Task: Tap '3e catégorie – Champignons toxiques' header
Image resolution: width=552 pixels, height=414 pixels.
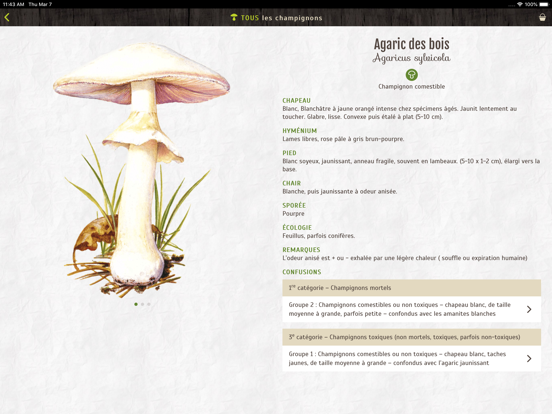Action: [412, 337]
